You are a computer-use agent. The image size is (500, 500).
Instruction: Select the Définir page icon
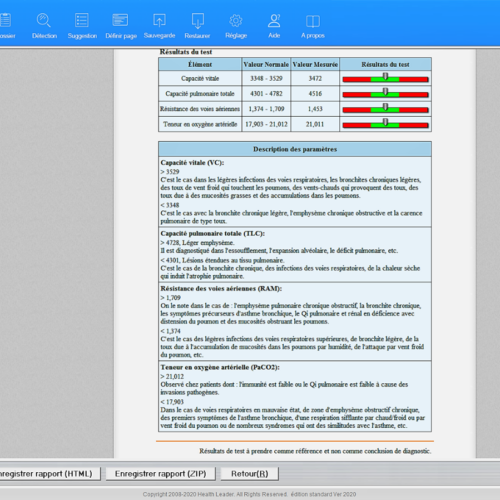point(120,20)
